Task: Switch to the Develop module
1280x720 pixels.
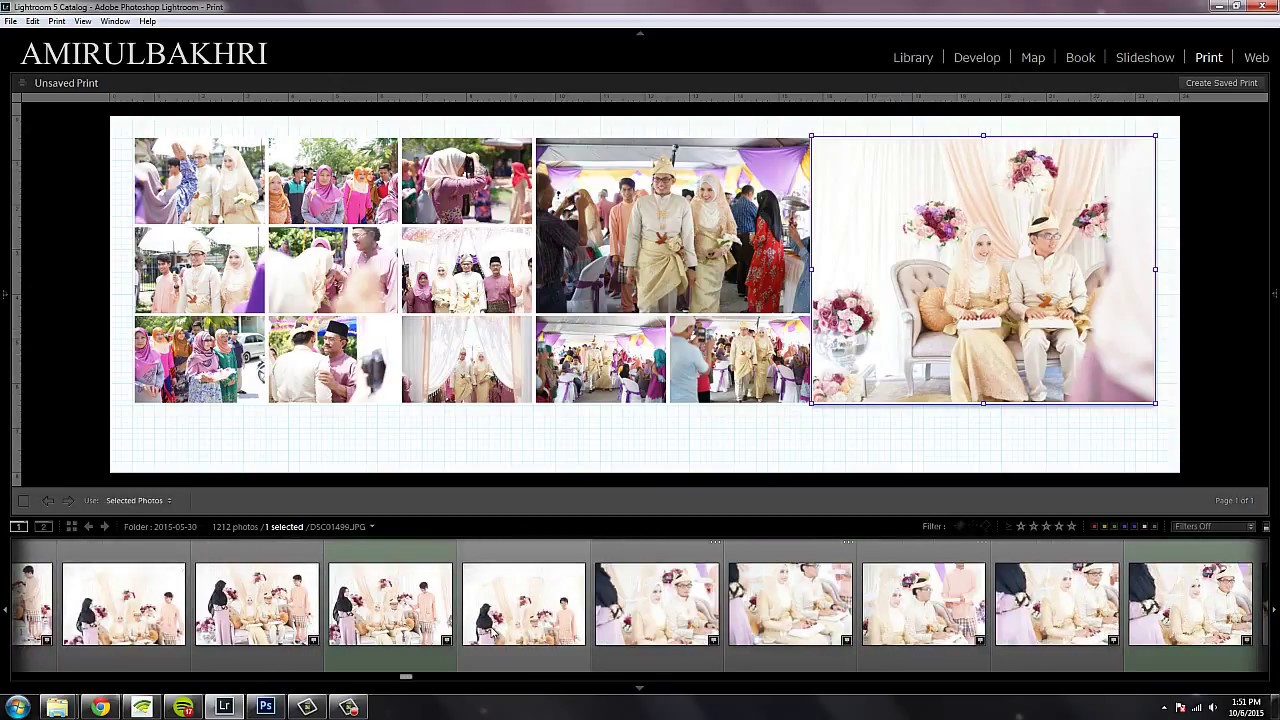Action: click(977, 58)
